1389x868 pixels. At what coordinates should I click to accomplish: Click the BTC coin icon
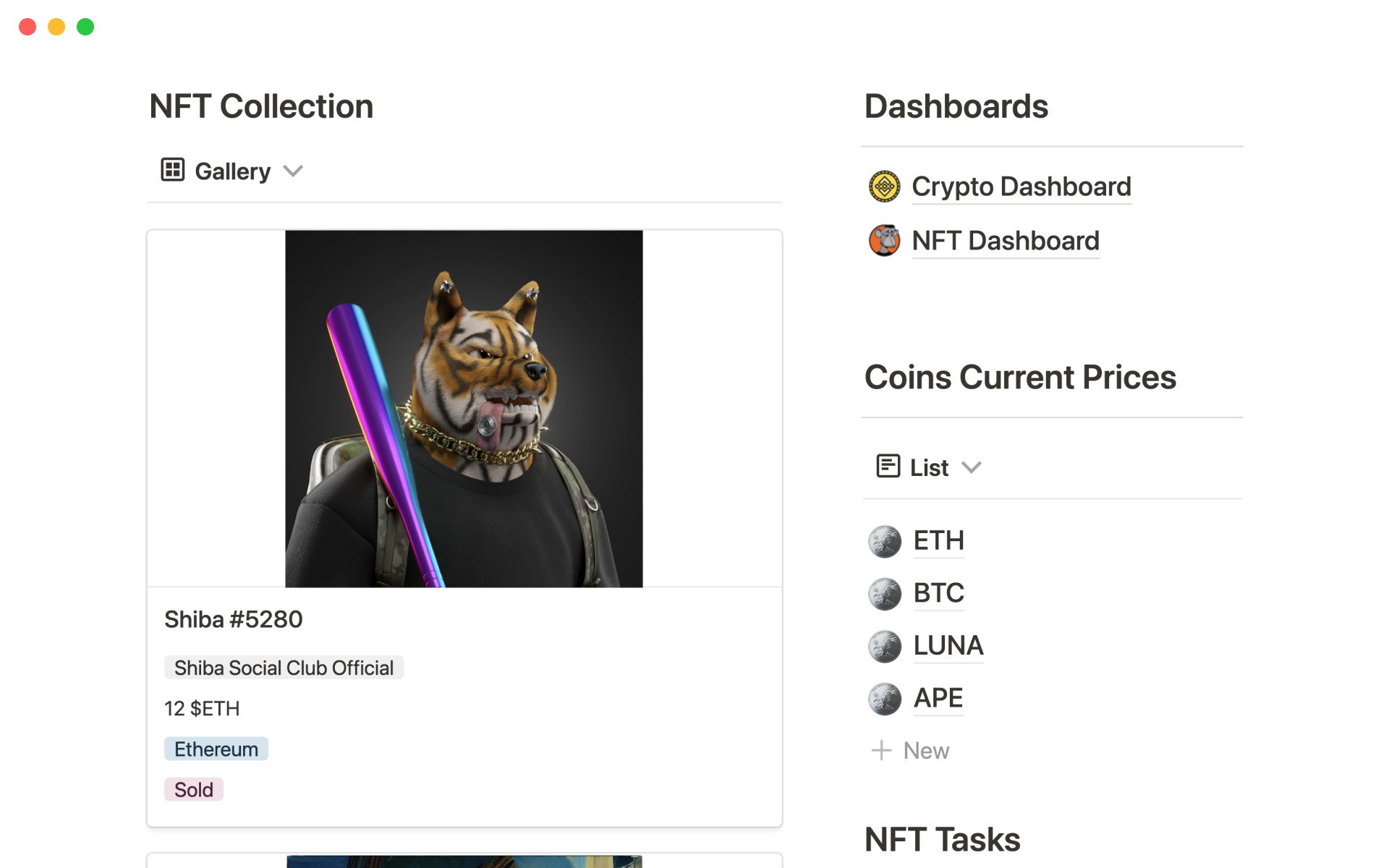(x=884, y=594)
